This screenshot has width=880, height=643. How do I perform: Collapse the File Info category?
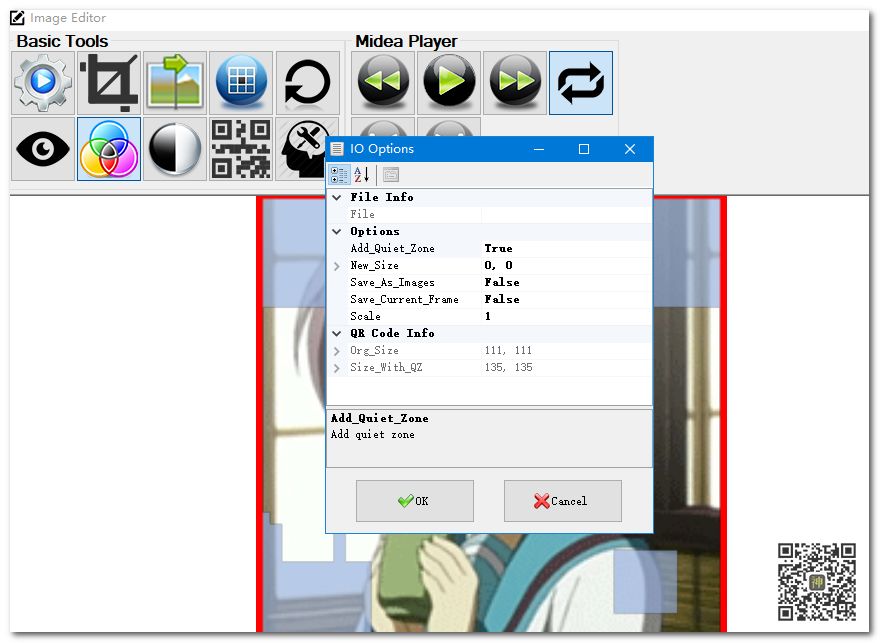337,198
